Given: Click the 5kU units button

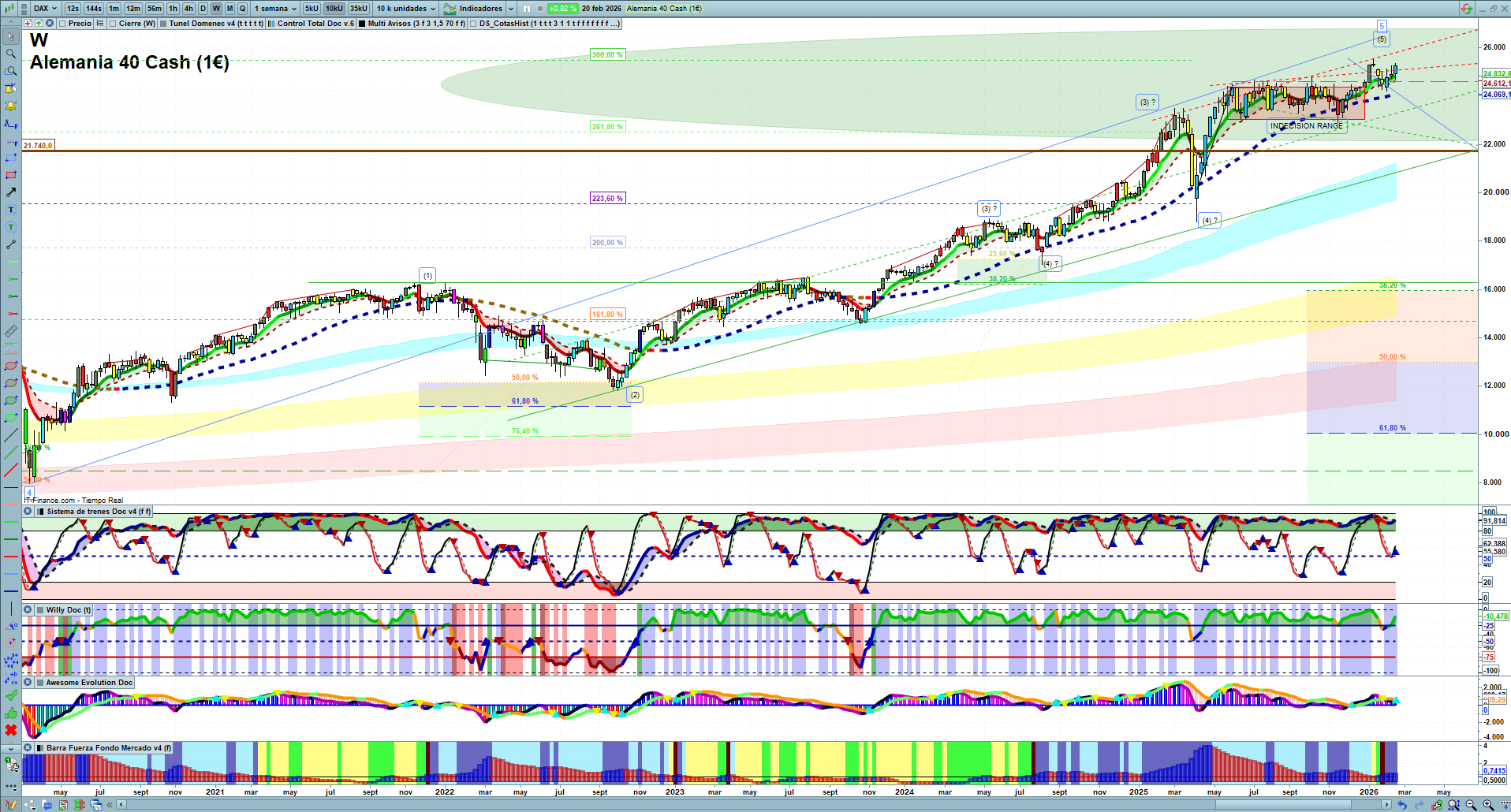Looking at the screenshot, I should [312, 9].
